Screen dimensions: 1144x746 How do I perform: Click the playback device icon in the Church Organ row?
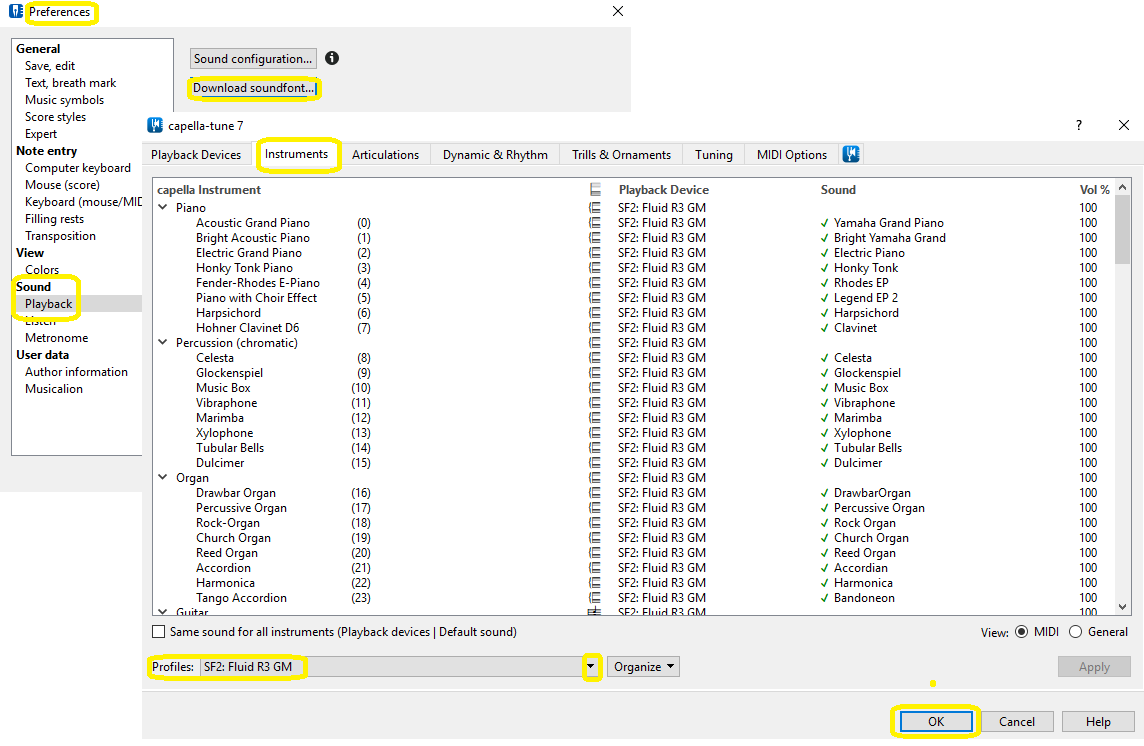tap(595, 538)
